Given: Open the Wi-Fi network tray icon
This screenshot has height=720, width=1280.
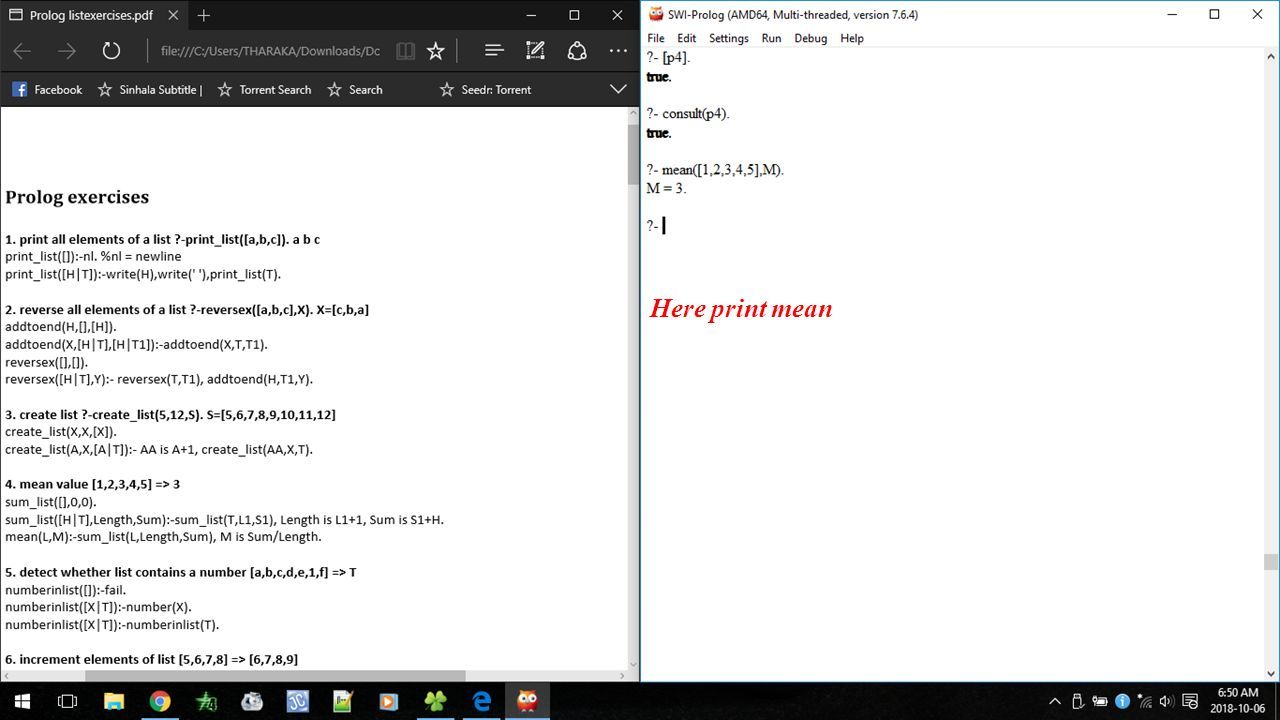Looking at the screenshot, I should coord(1143,701).
